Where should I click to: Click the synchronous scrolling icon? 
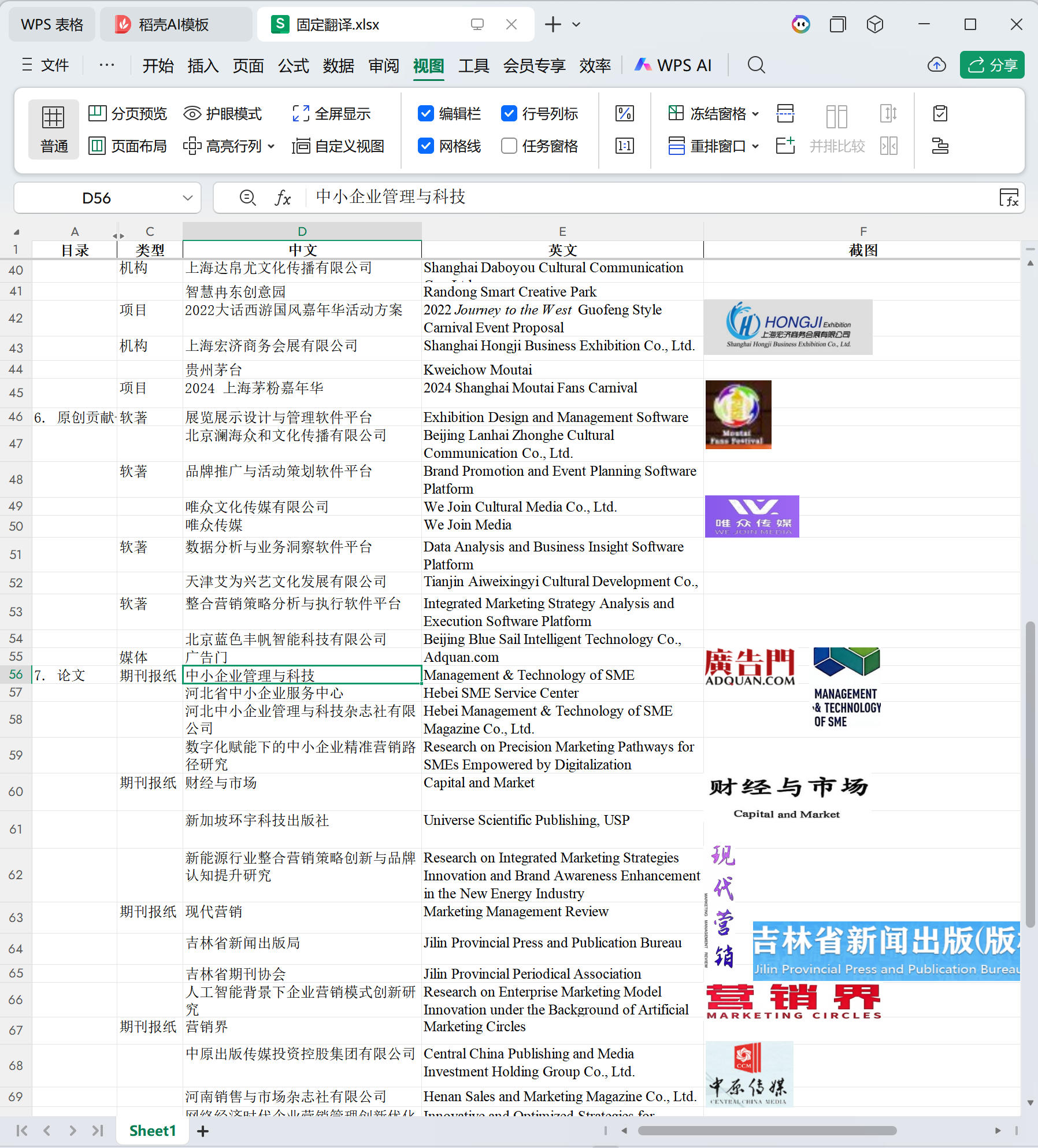tap(888, 113)
